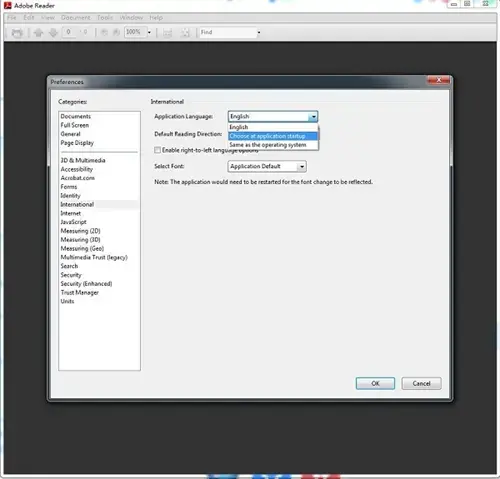Select Internet category

[x=71, y=213]
